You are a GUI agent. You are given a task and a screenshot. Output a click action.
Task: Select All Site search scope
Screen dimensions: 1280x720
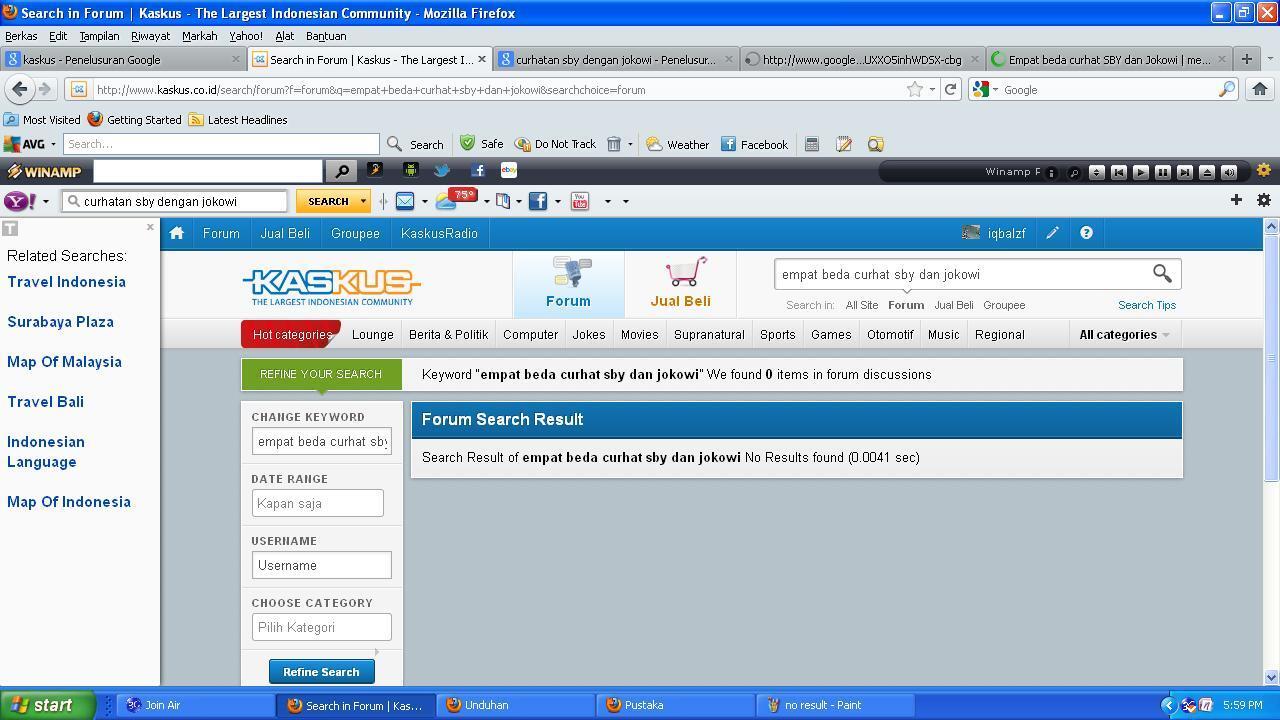pos(861,305)
